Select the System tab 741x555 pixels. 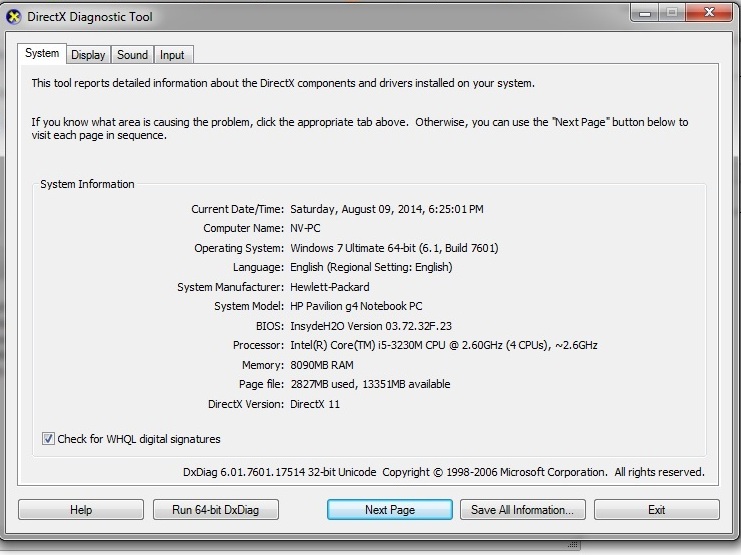(42, 54)
